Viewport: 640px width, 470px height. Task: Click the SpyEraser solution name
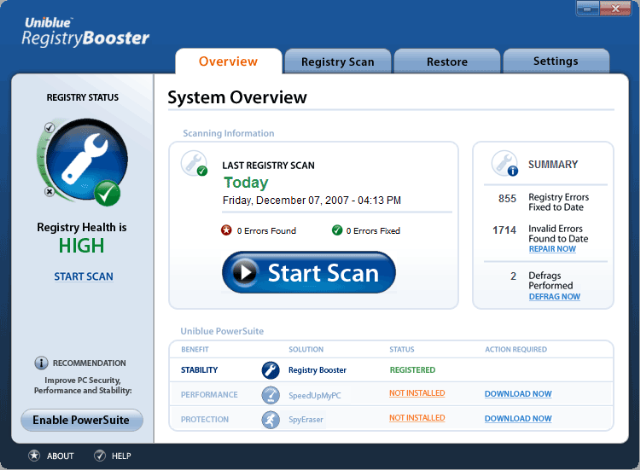click(x=306, y=419)
